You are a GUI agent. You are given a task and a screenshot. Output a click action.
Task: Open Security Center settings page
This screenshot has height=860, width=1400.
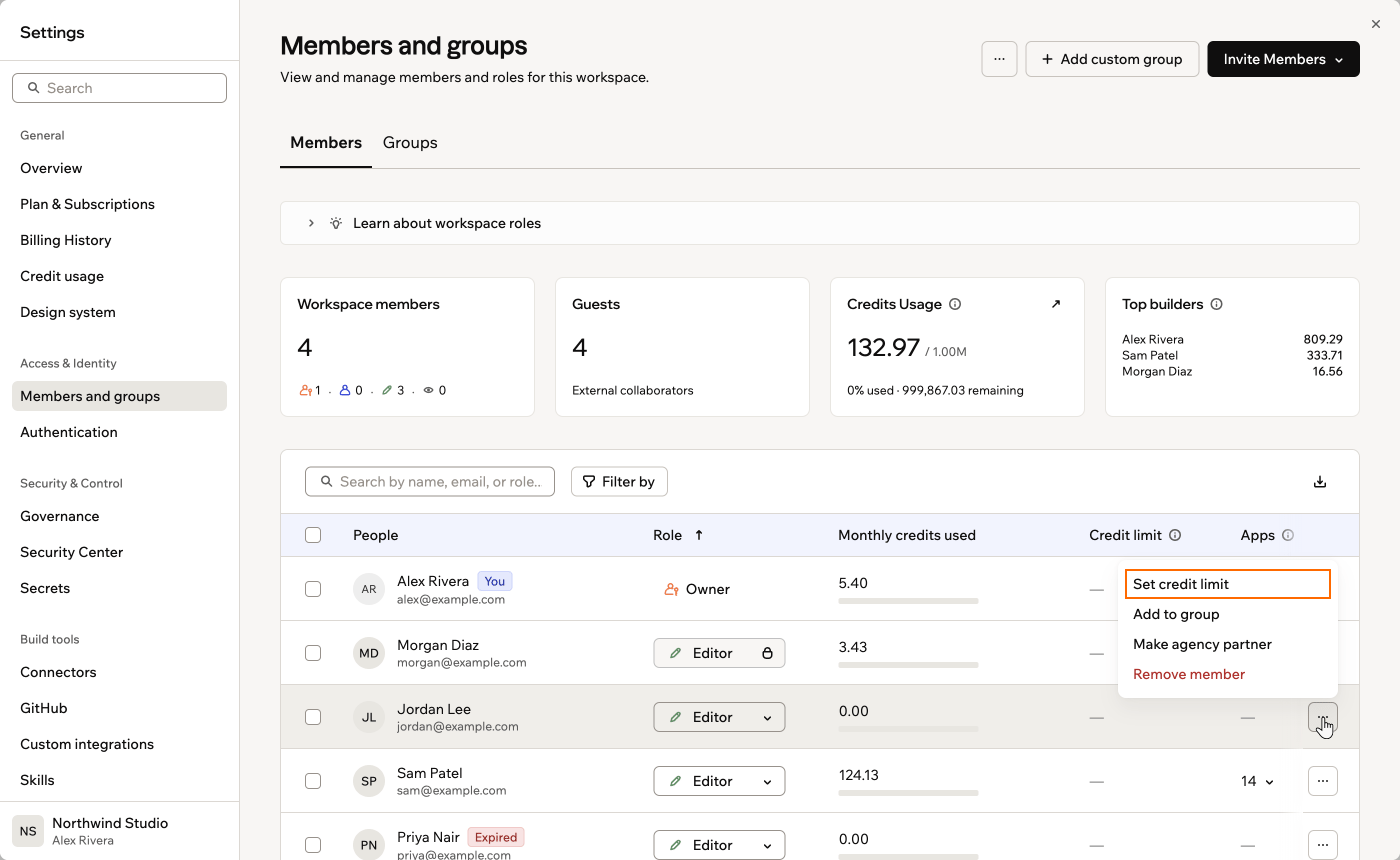(x=119, y=552)
